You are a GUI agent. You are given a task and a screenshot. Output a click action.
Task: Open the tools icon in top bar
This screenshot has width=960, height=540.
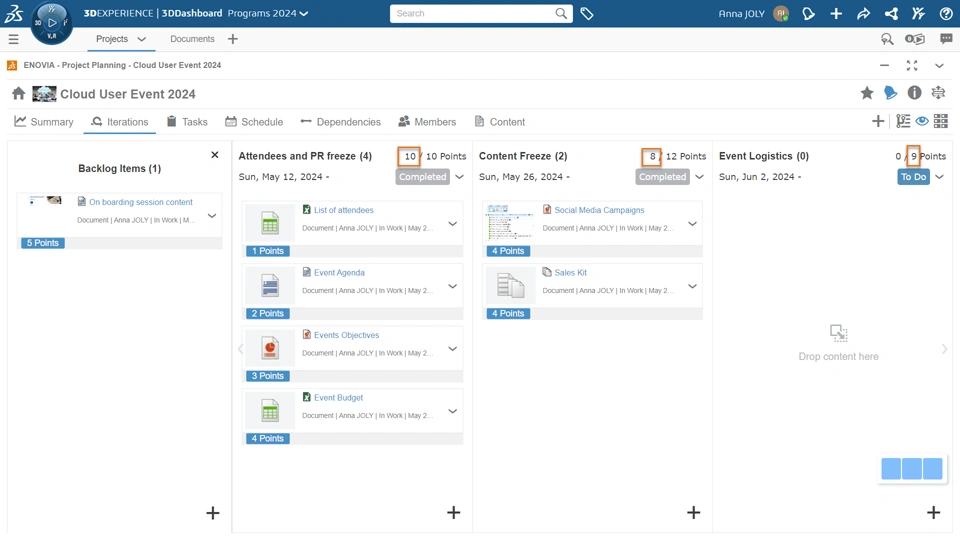918,13
